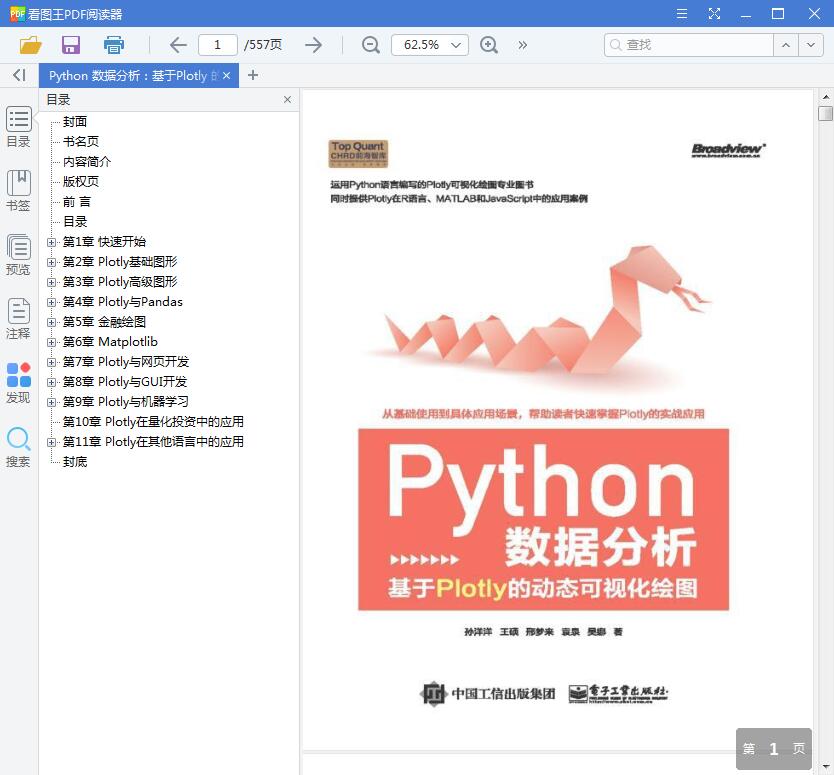The image size is (834, 775).
Task: Expand 第6章 Matplotlib tree node
Action: [51, 342]
